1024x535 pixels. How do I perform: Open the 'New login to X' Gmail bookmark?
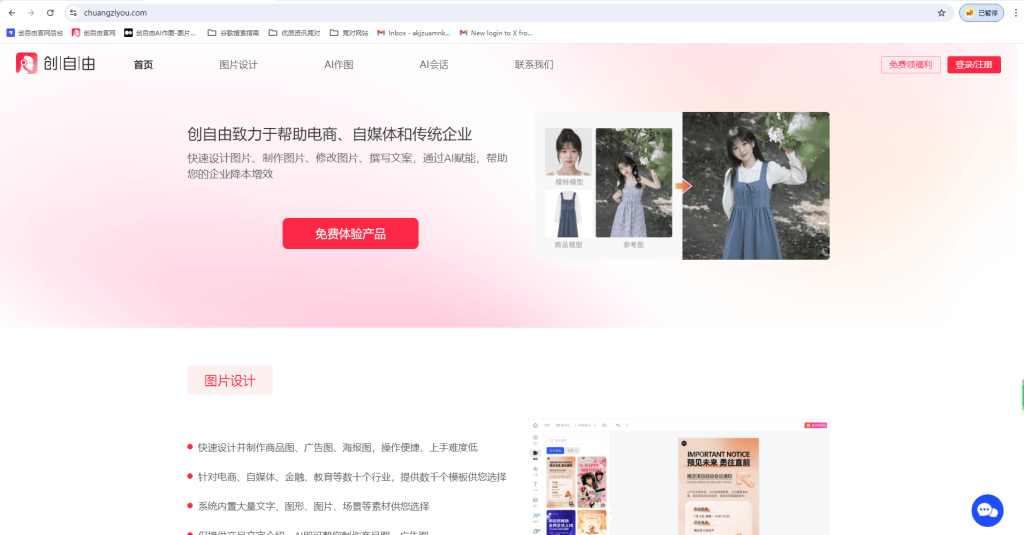click(x=496, y=33)
